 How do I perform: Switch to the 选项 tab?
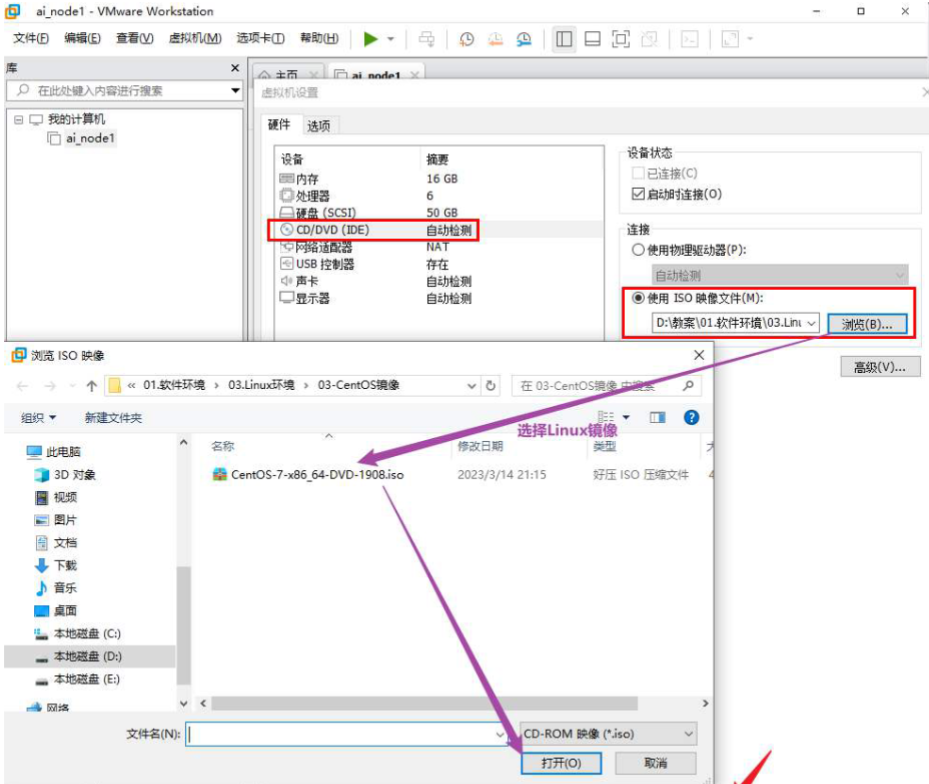coord(319,126)
